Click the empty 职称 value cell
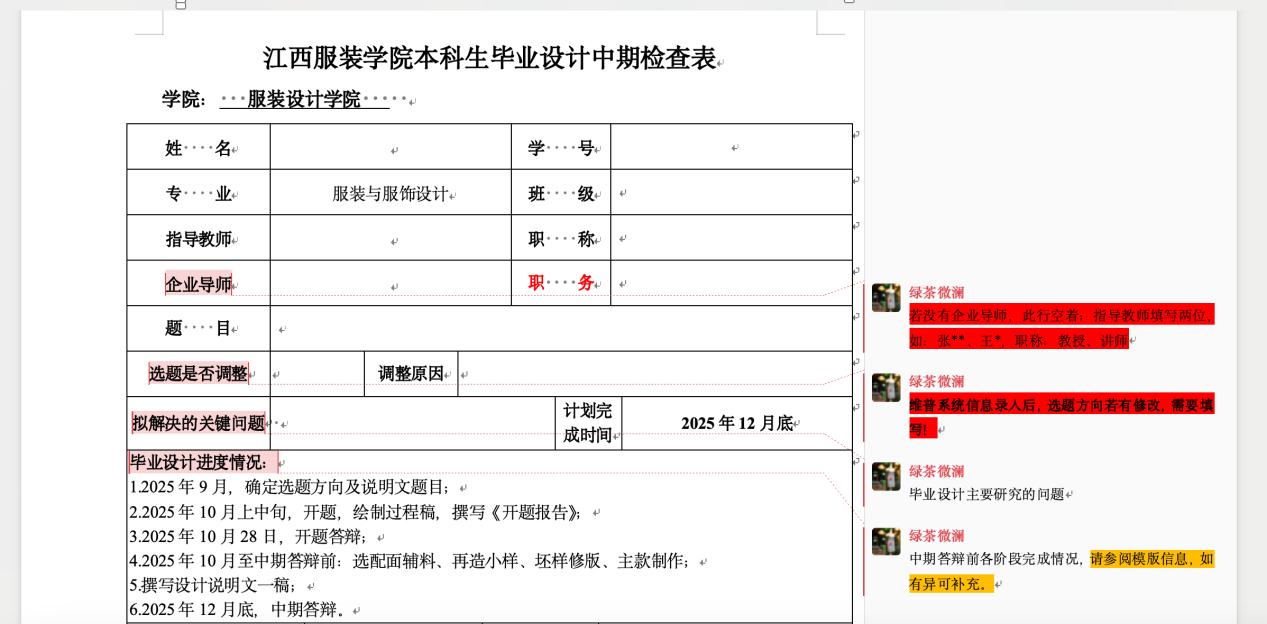 pos(730,239)
